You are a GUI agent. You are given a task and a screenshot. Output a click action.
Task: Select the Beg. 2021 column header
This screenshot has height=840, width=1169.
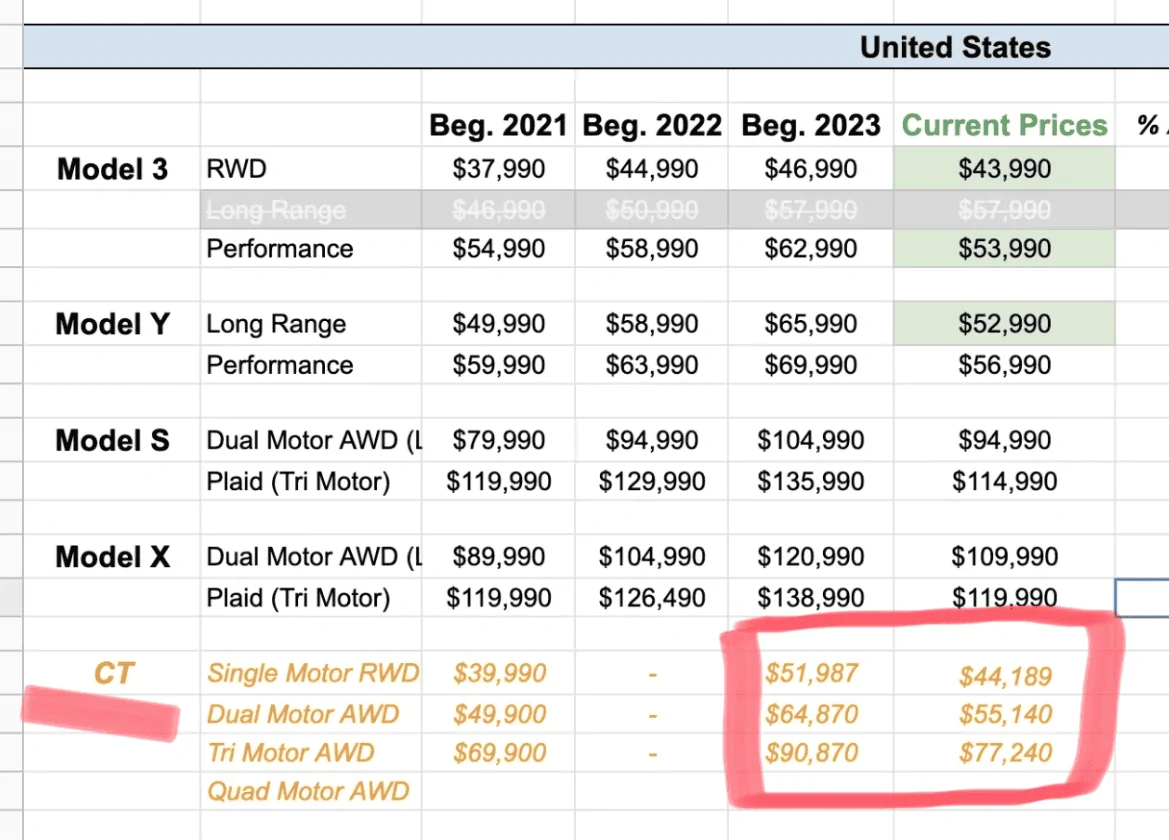498,125
